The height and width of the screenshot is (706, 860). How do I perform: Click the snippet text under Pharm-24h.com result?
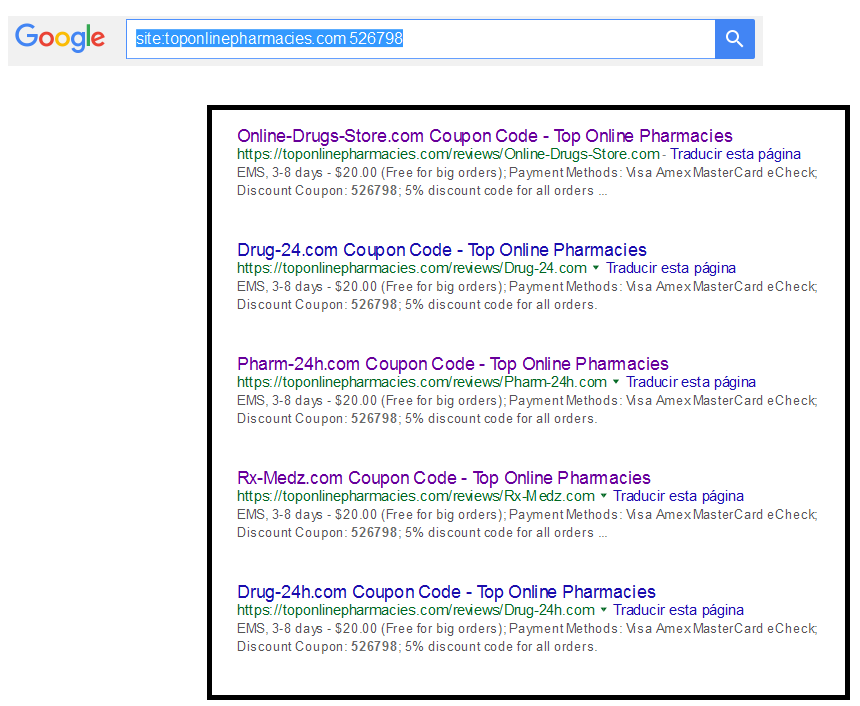(x=527, y=410)
